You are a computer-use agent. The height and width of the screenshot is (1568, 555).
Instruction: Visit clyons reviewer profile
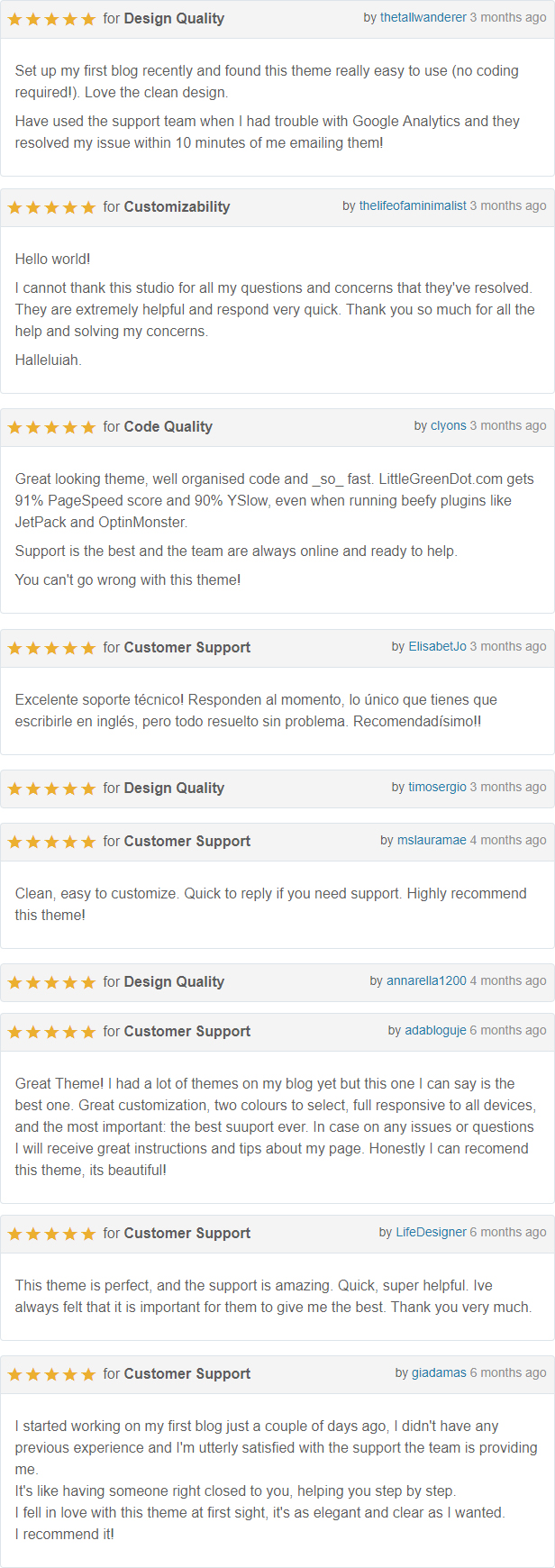(449, 426)
